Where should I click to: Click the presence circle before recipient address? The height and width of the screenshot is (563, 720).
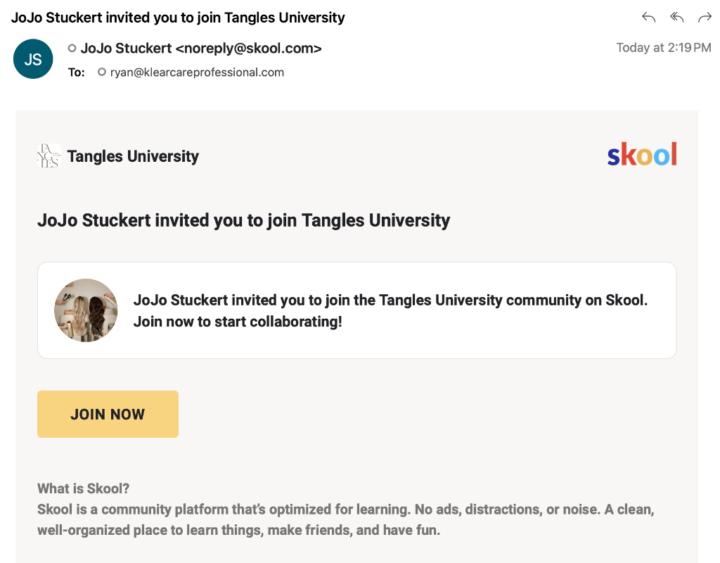tap(102, 72)
